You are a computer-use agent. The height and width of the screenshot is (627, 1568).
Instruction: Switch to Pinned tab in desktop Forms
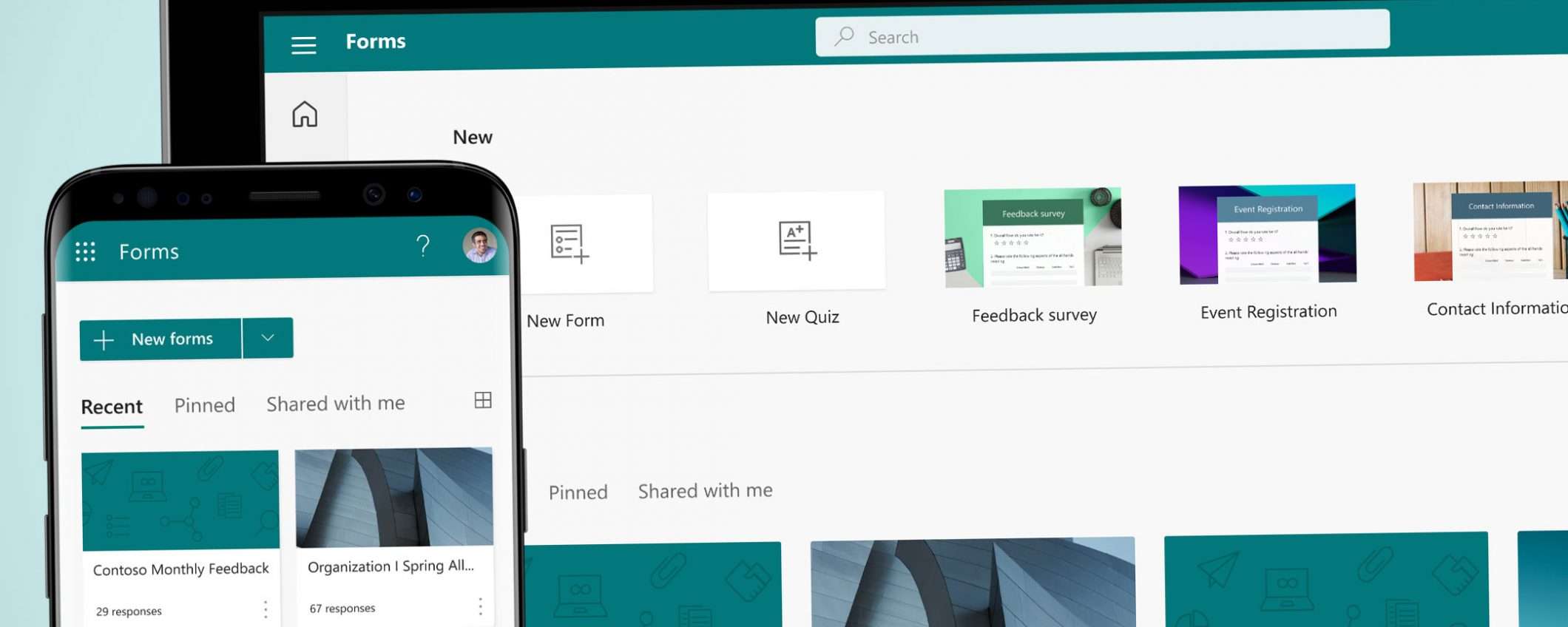(578, 492)
